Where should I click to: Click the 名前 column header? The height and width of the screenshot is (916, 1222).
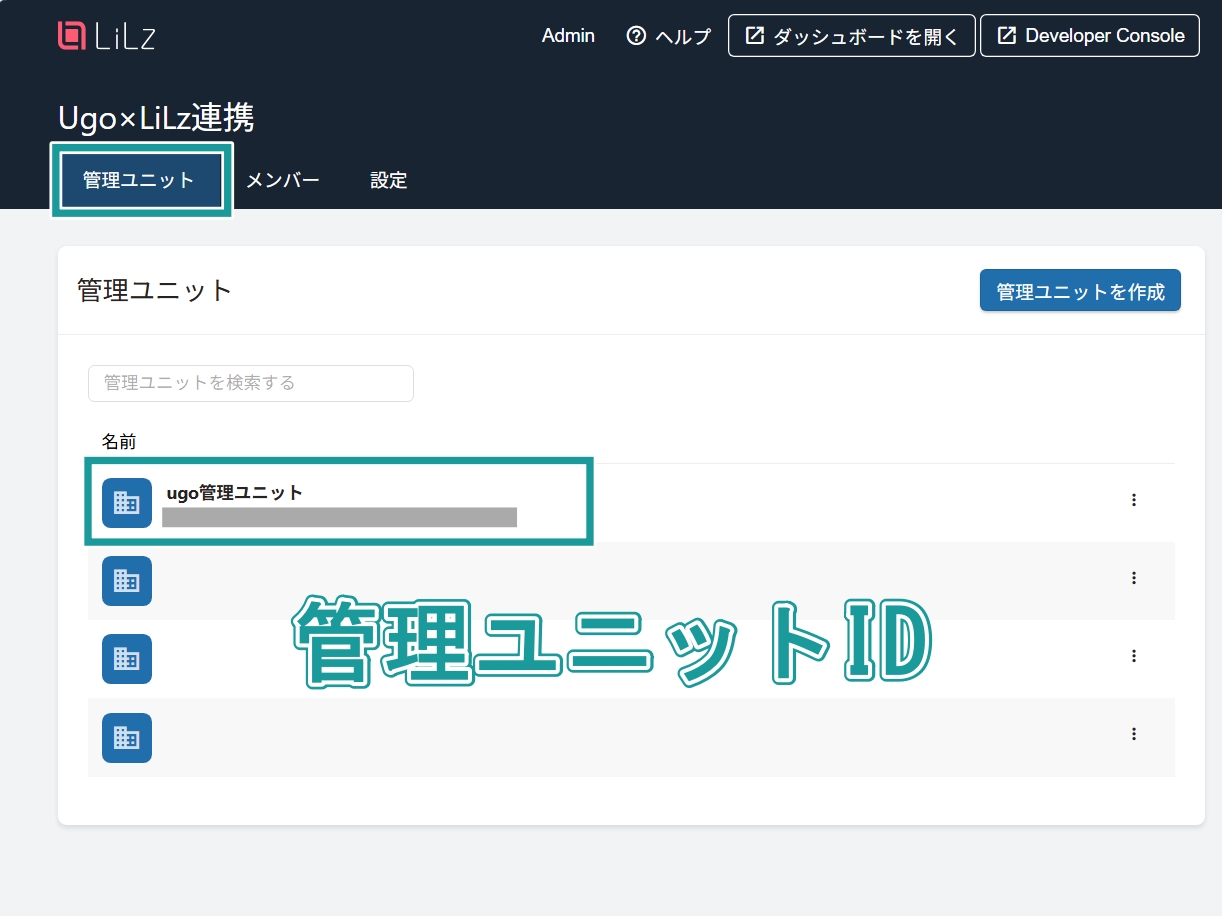(119, 441)
